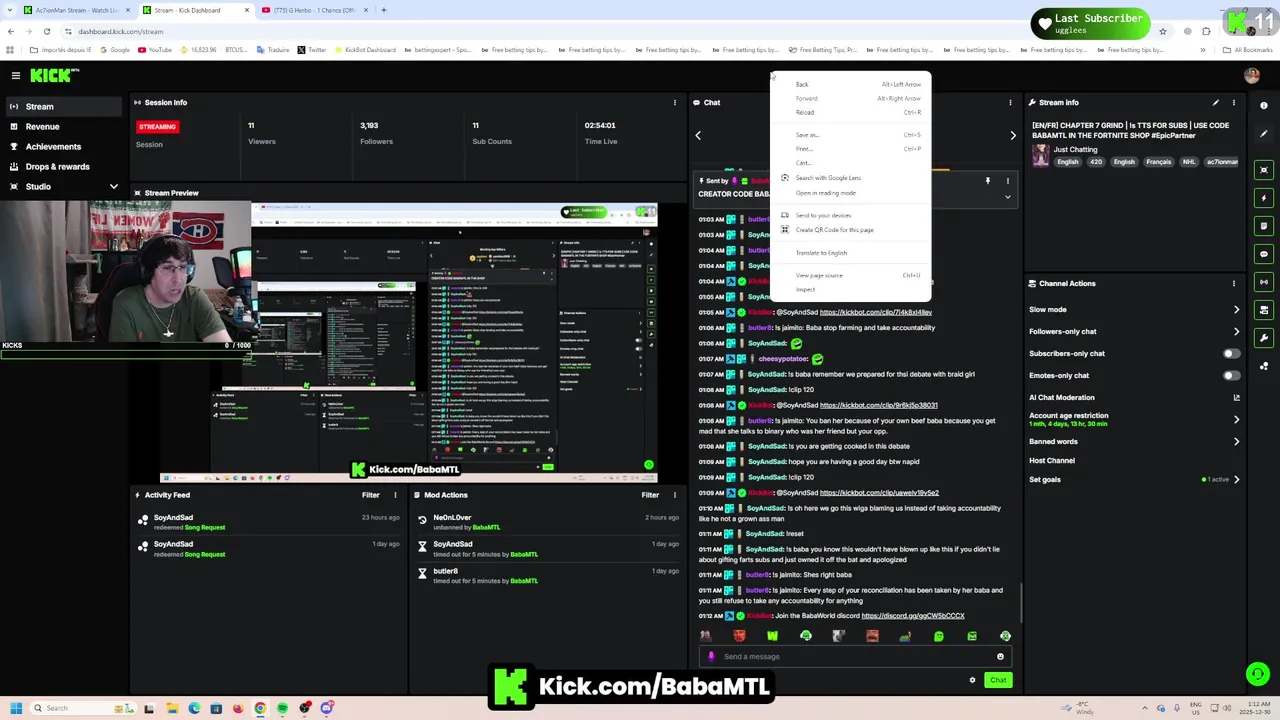Open the Stream info three-dot menu
Image resolution: width=1280 pixels, height=720 pixels.
pyautogui.click(x=1233, y=102)
